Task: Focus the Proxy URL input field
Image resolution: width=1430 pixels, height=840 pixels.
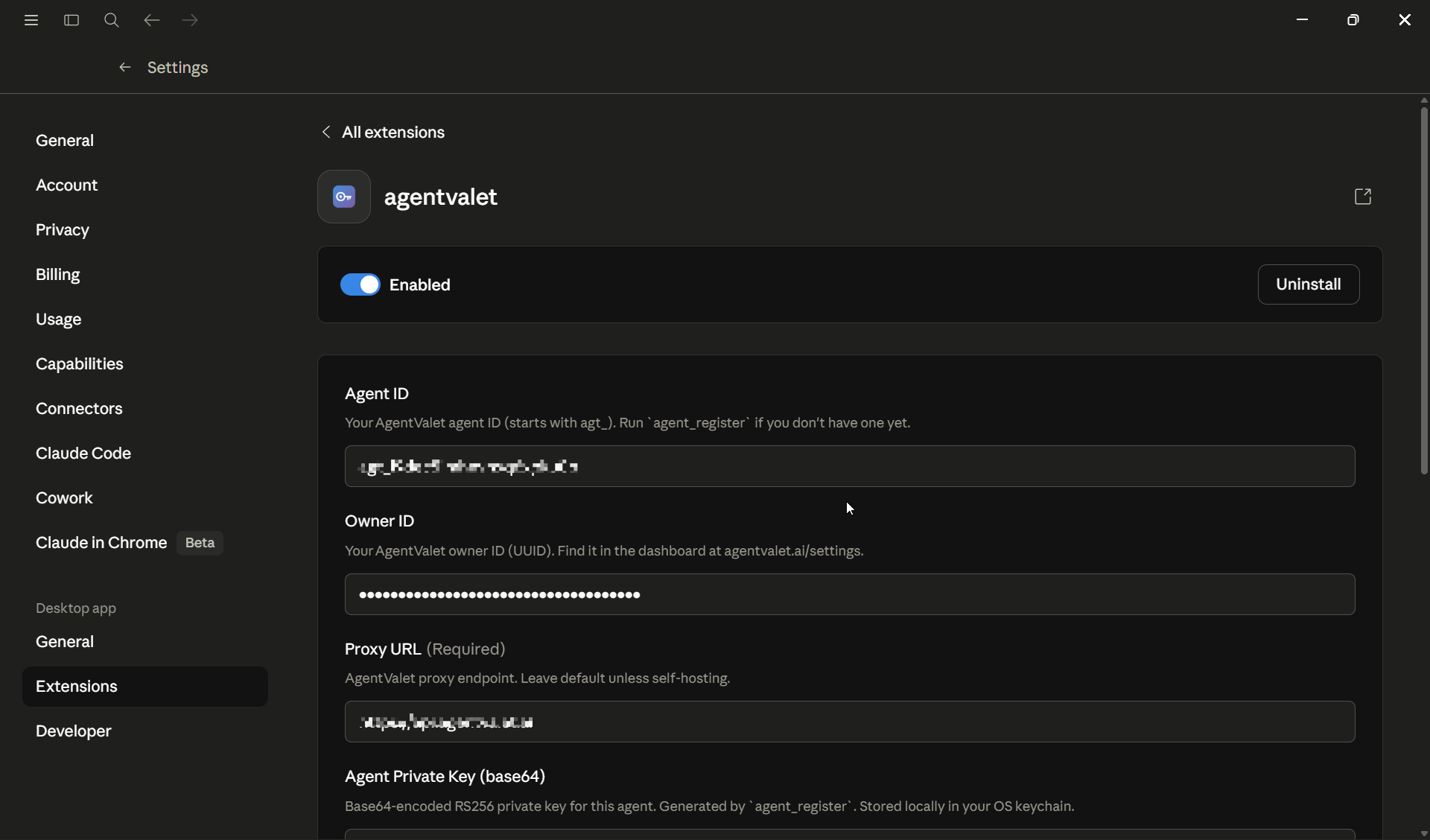Action: [x=850, y=722]
